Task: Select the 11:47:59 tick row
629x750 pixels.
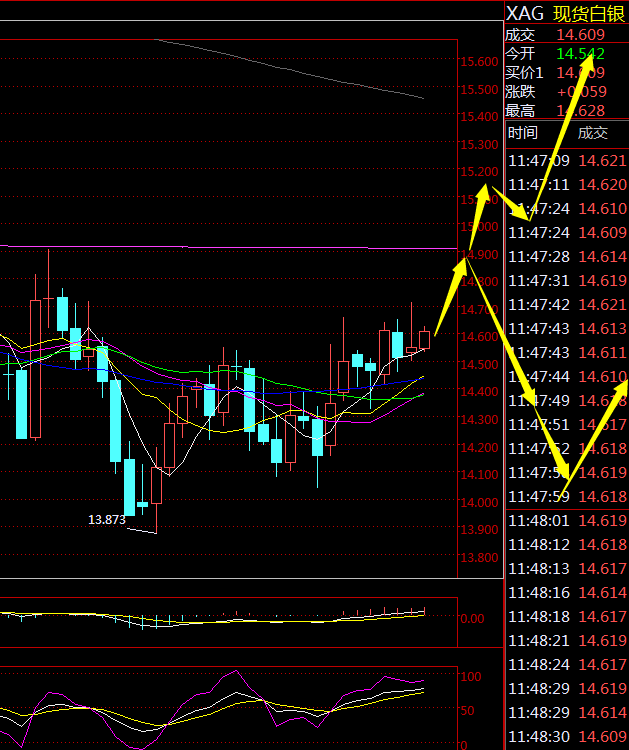Action: pos(567,496)
